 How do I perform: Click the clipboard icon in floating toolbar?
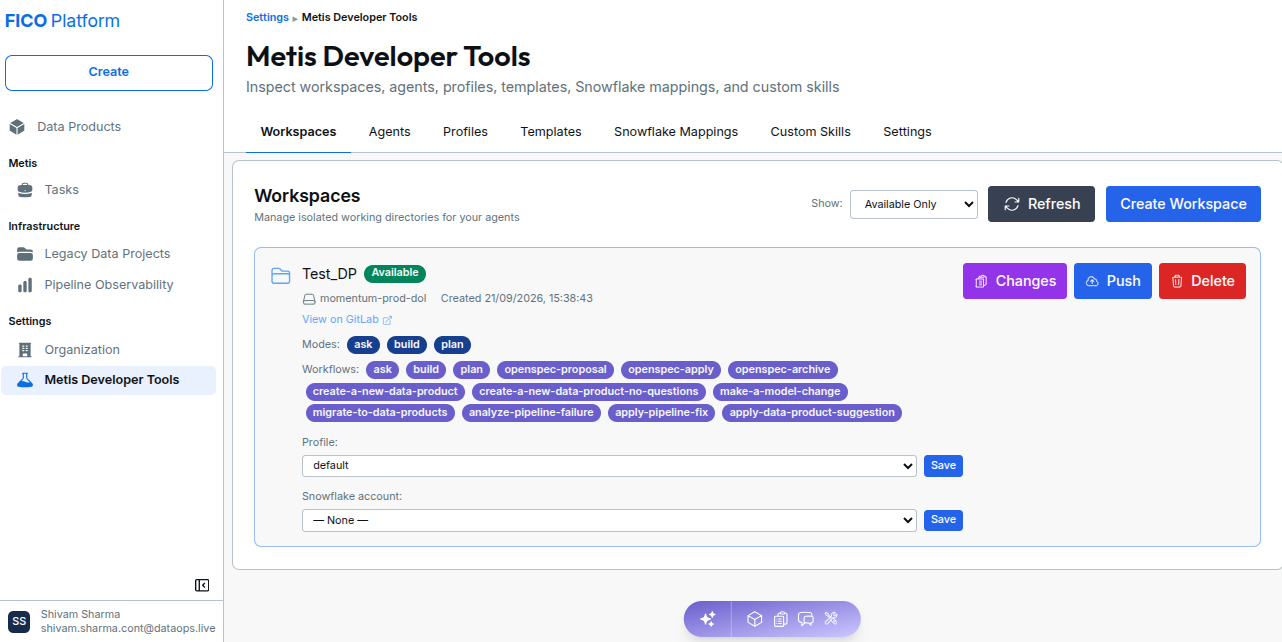(x=781, y=619)
